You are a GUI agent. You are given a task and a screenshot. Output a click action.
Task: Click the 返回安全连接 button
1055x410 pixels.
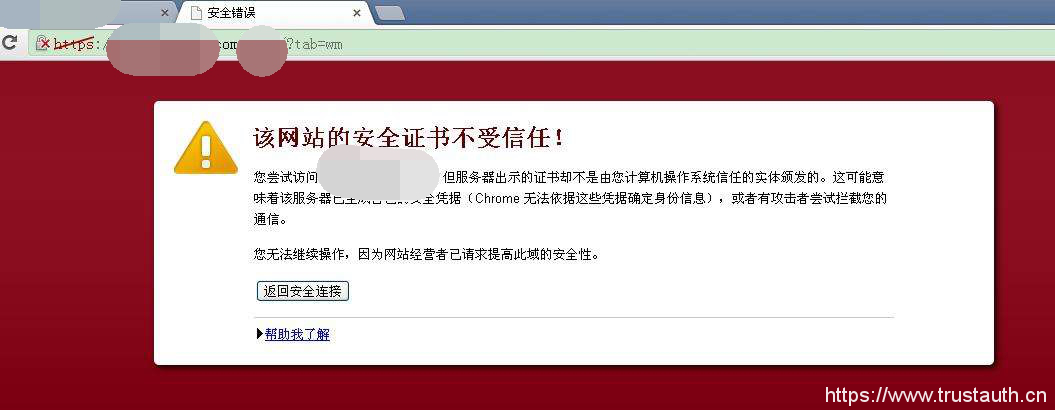(303, 292)
